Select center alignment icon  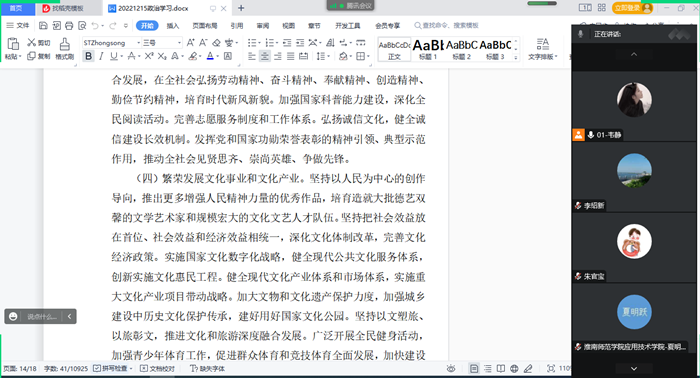pyautogui.click(x=265, y=56)
